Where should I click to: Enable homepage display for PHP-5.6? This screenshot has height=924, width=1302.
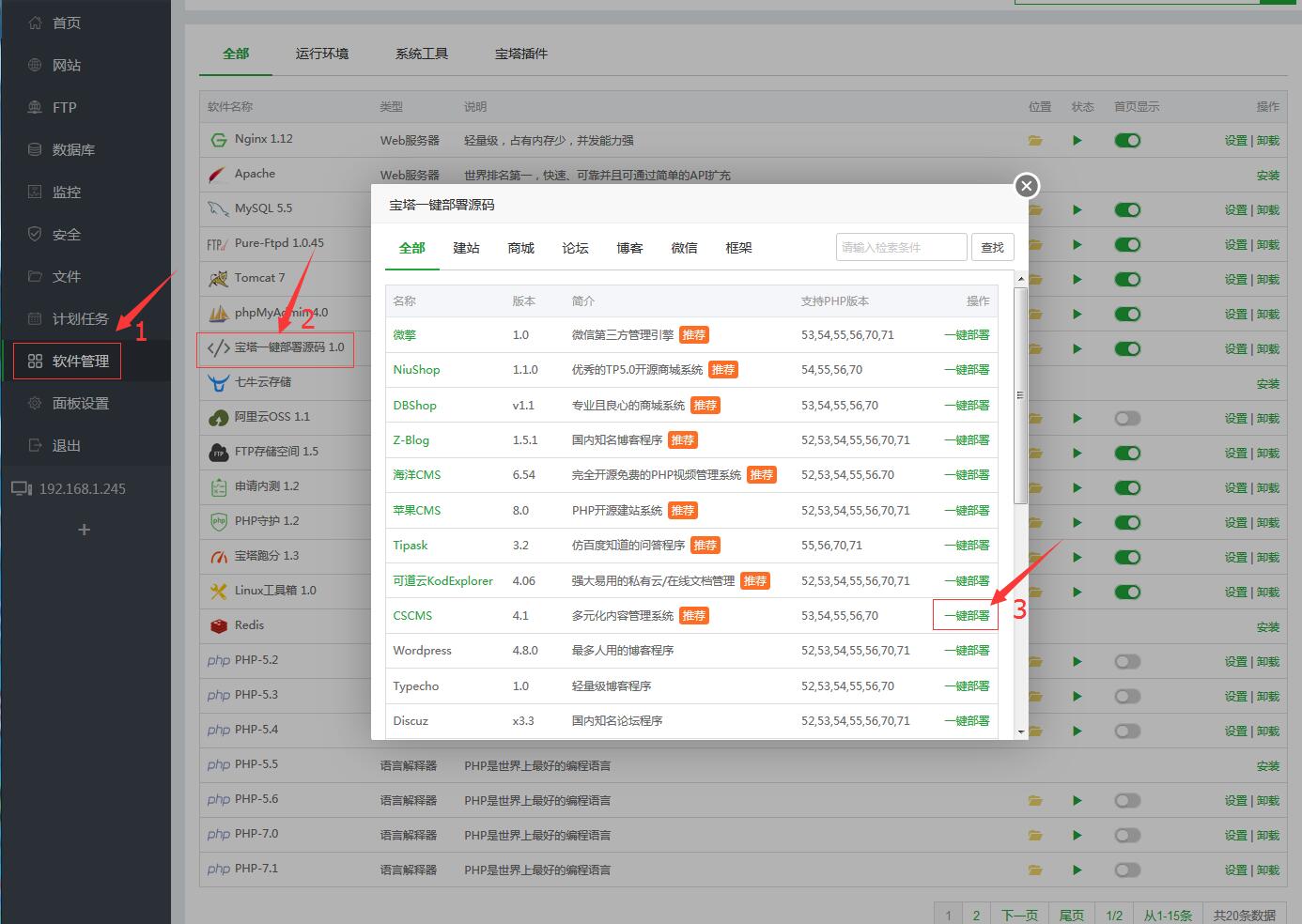1127,801
